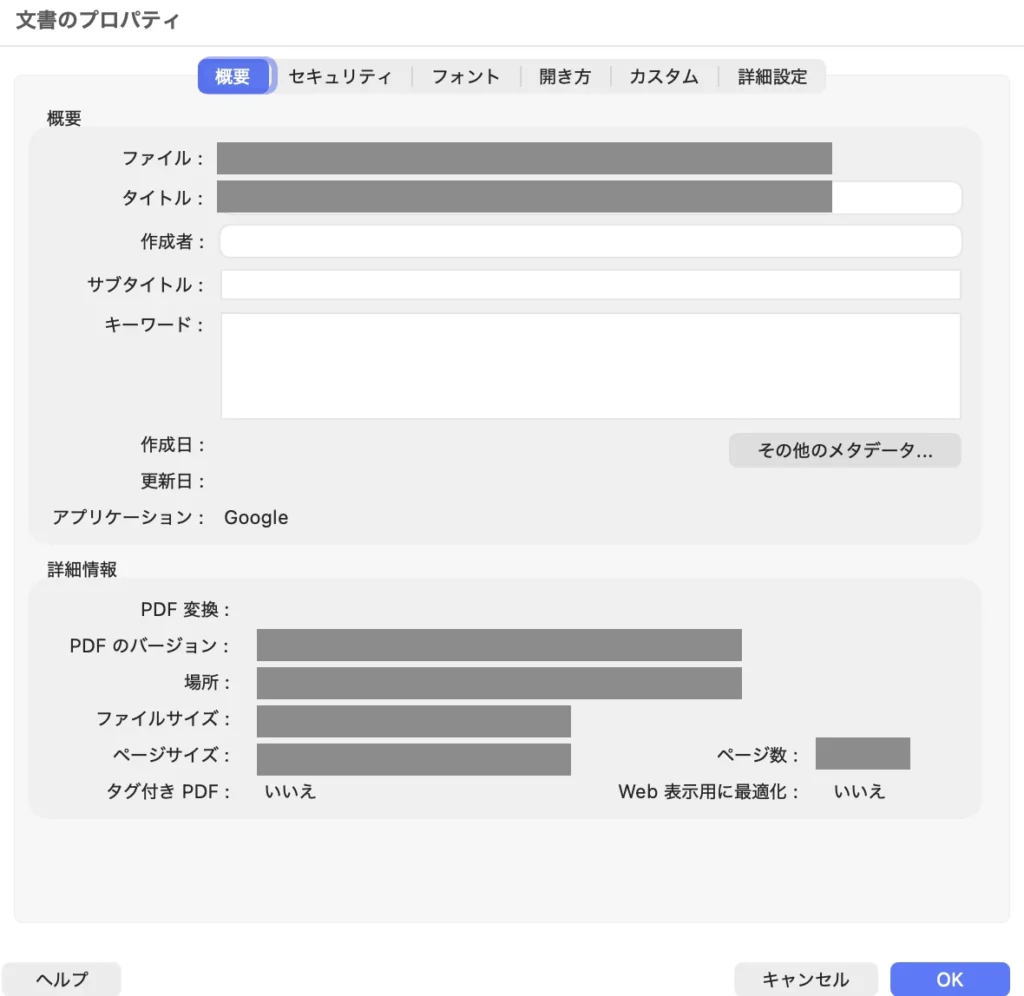The image size is (1024, 996).
Task: Click the キーワード text area
Action: 590,366
